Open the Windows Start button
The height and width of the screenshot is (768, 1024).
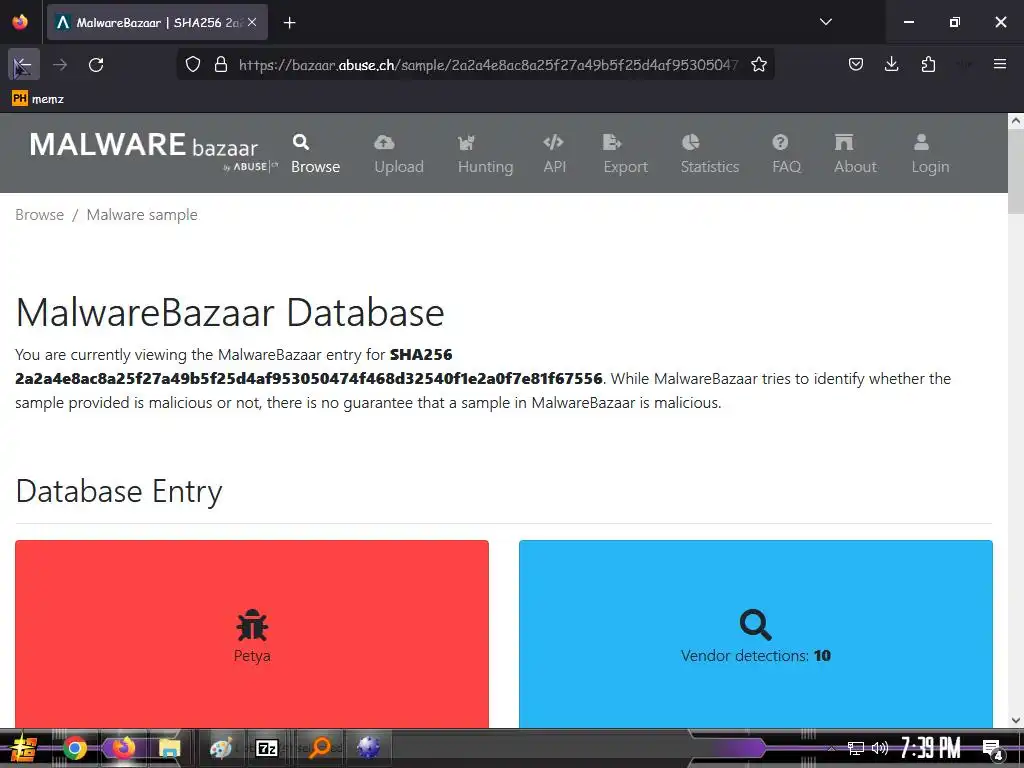[x=24, y=748]
